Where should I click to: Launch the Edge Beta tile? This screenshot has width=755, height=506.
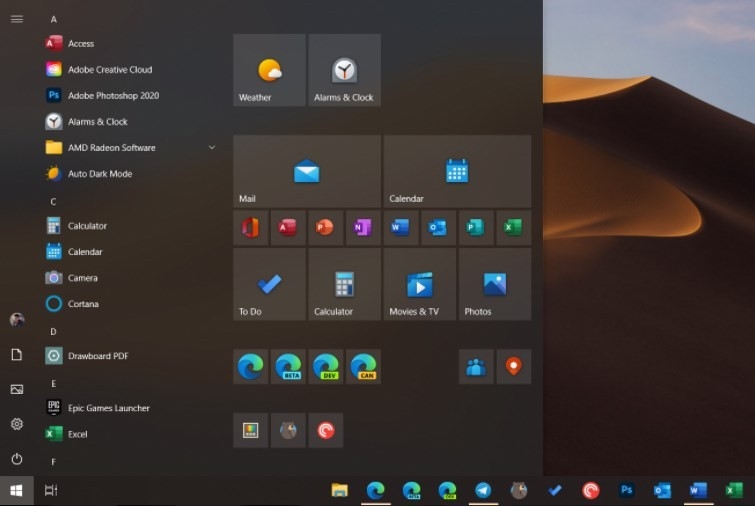288,366
